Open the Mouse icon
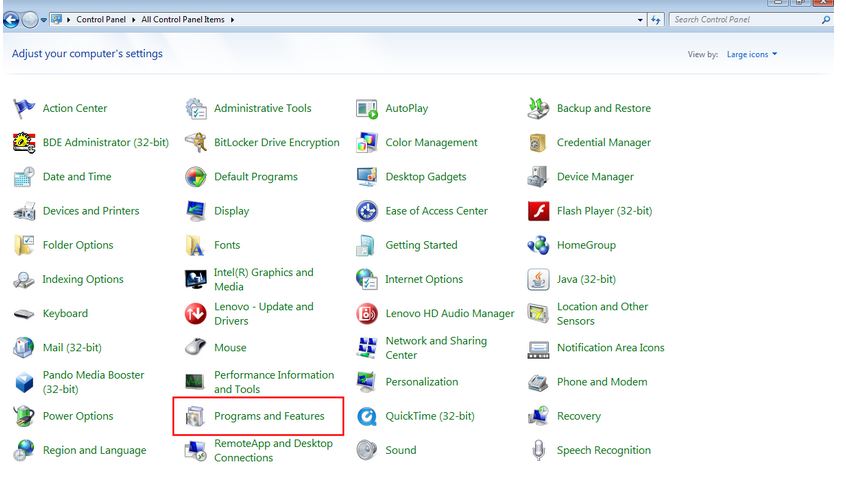Viewport: 846px width, 482px height. click(x=195, y=348)
